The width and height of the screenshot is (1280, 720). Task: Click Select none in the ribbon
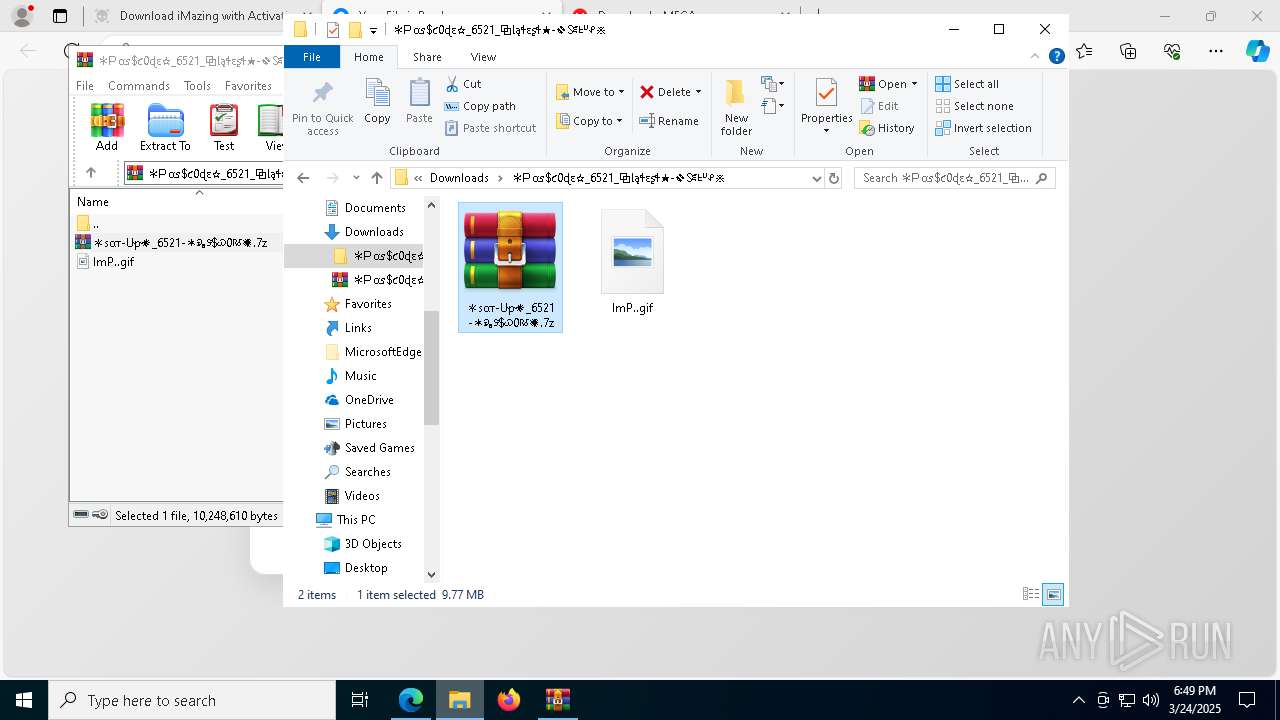click(x=974, y=106)
